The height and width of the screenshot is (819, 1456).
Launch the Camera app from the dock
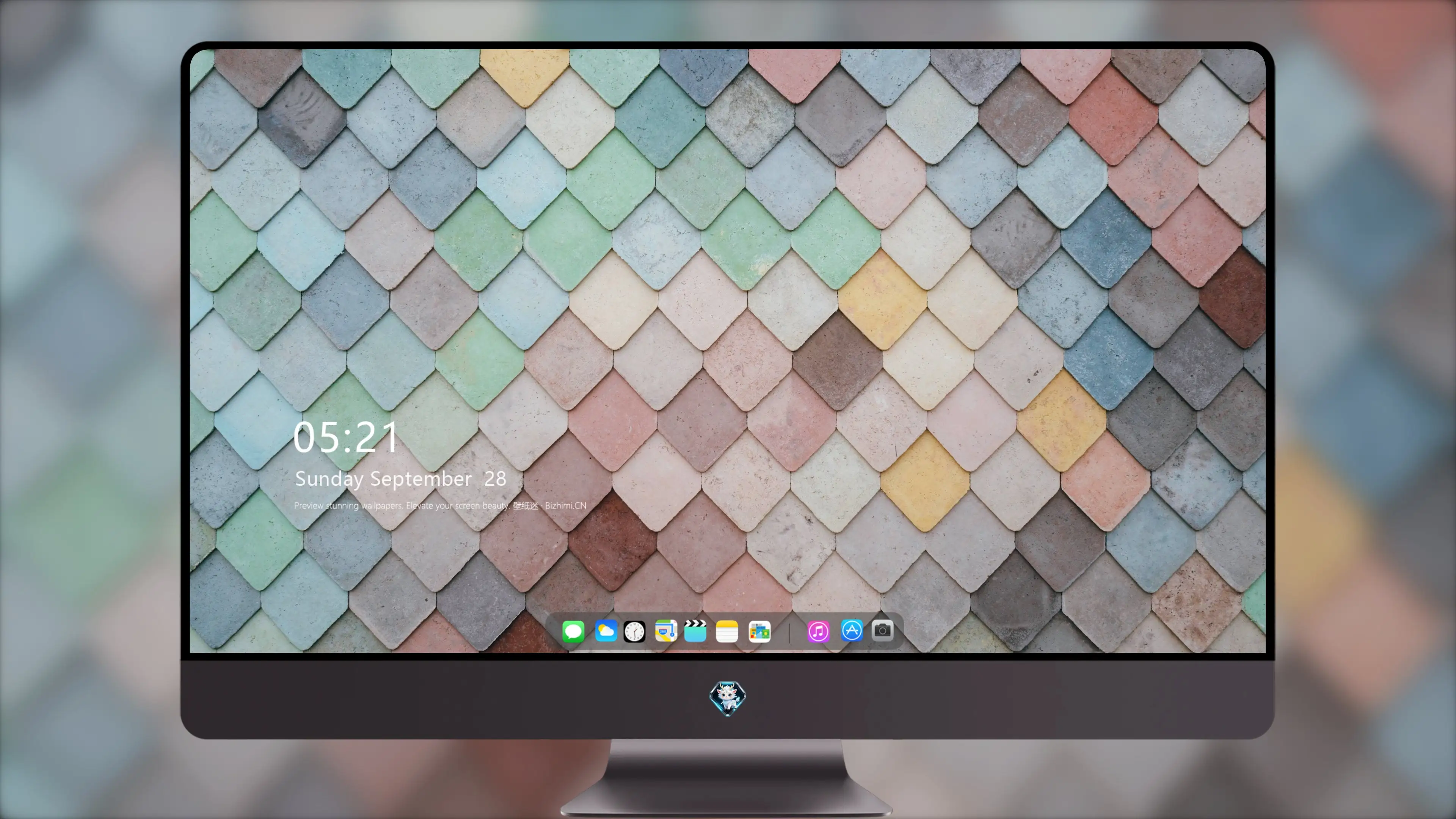click(882, 630)
